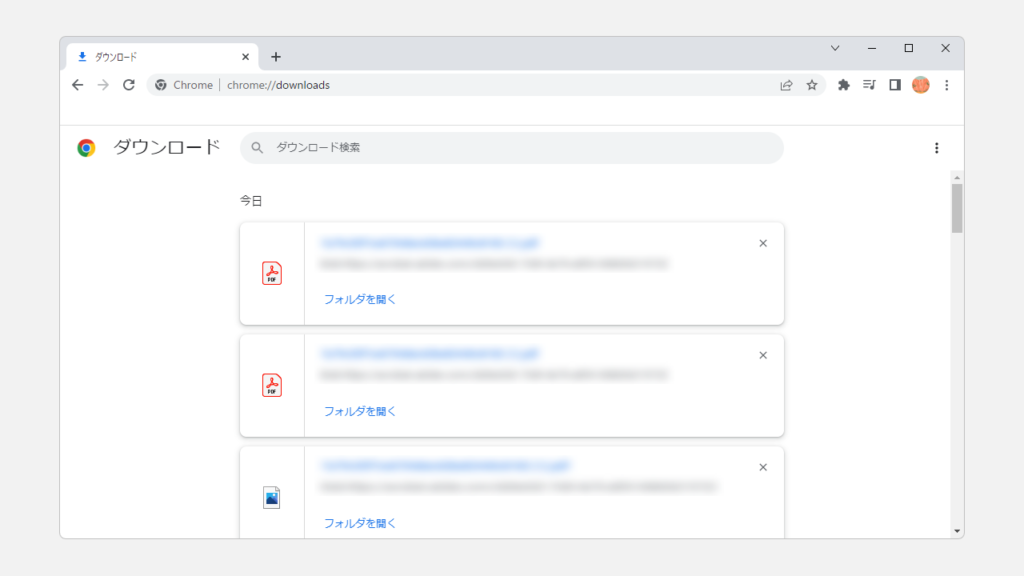Focus the ダウンロード検索 search field
Image resolution: width=1024 pixels, height=576 pixels.
pyautogui.click(x=511, y=148)
